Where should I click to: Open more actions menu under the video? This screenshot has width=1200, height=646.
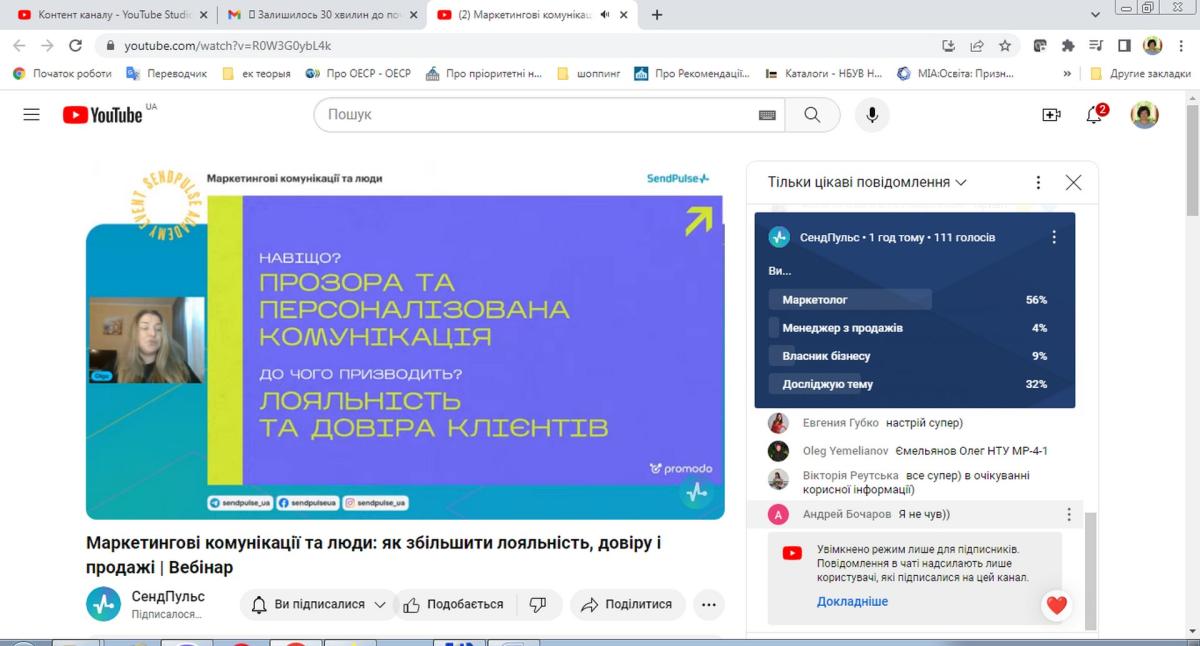tap(709, 604)
